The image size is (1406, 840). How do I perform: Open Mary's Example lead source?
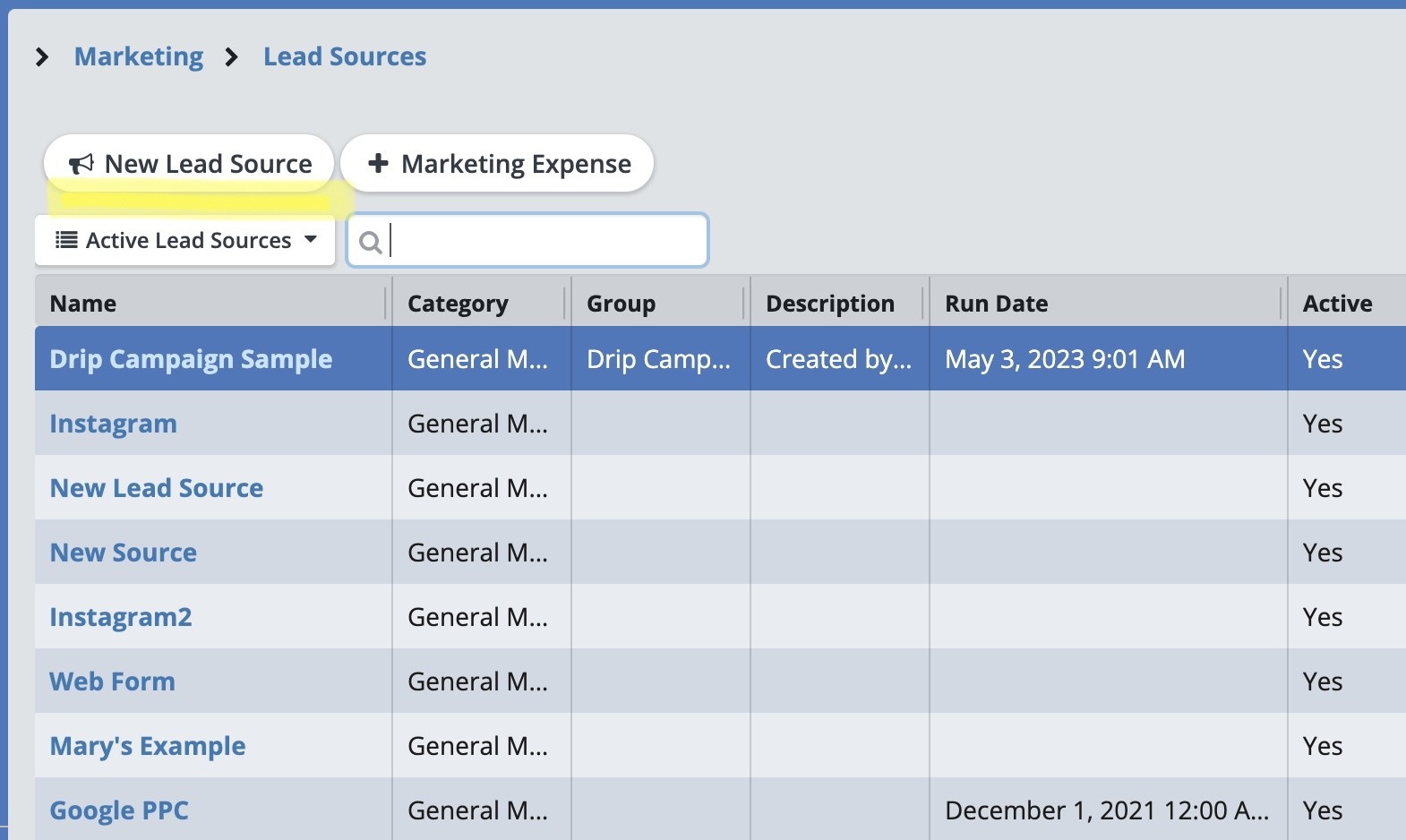point(147,746)
